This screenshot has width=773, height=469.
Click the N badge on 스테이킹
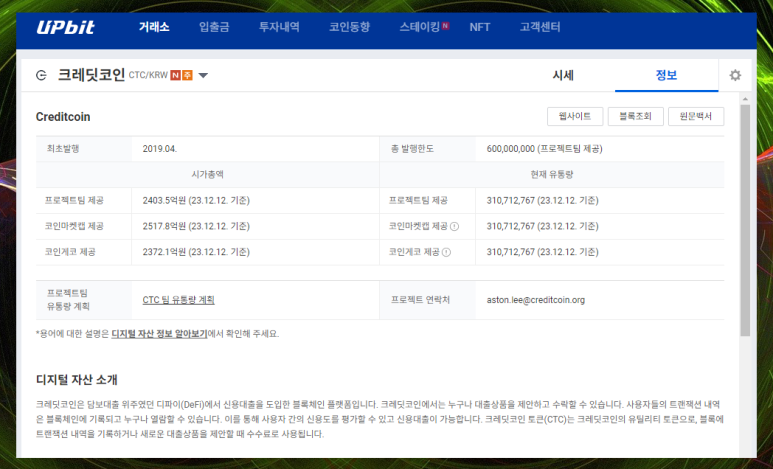click(x=445, y=26)
